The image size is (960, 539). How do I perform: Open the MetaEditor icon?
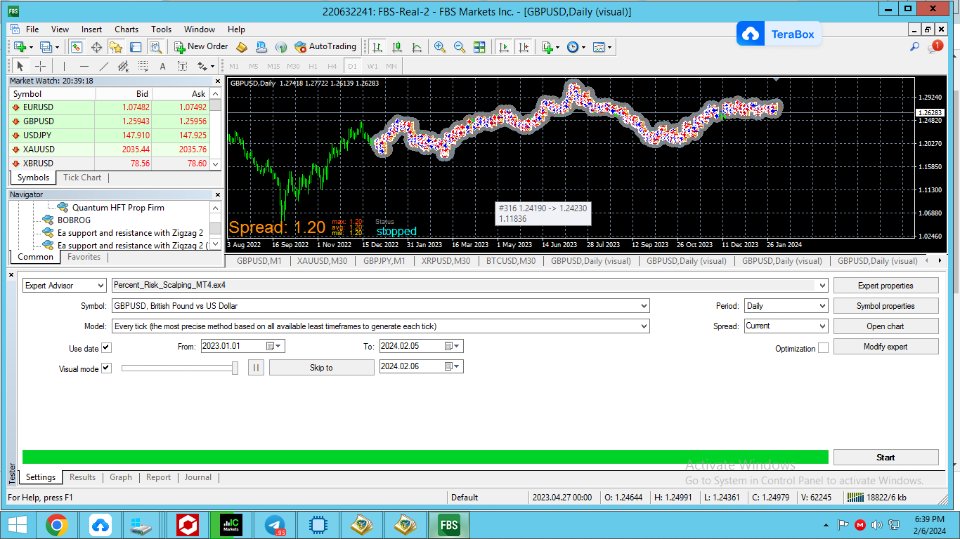coord(242,47)
